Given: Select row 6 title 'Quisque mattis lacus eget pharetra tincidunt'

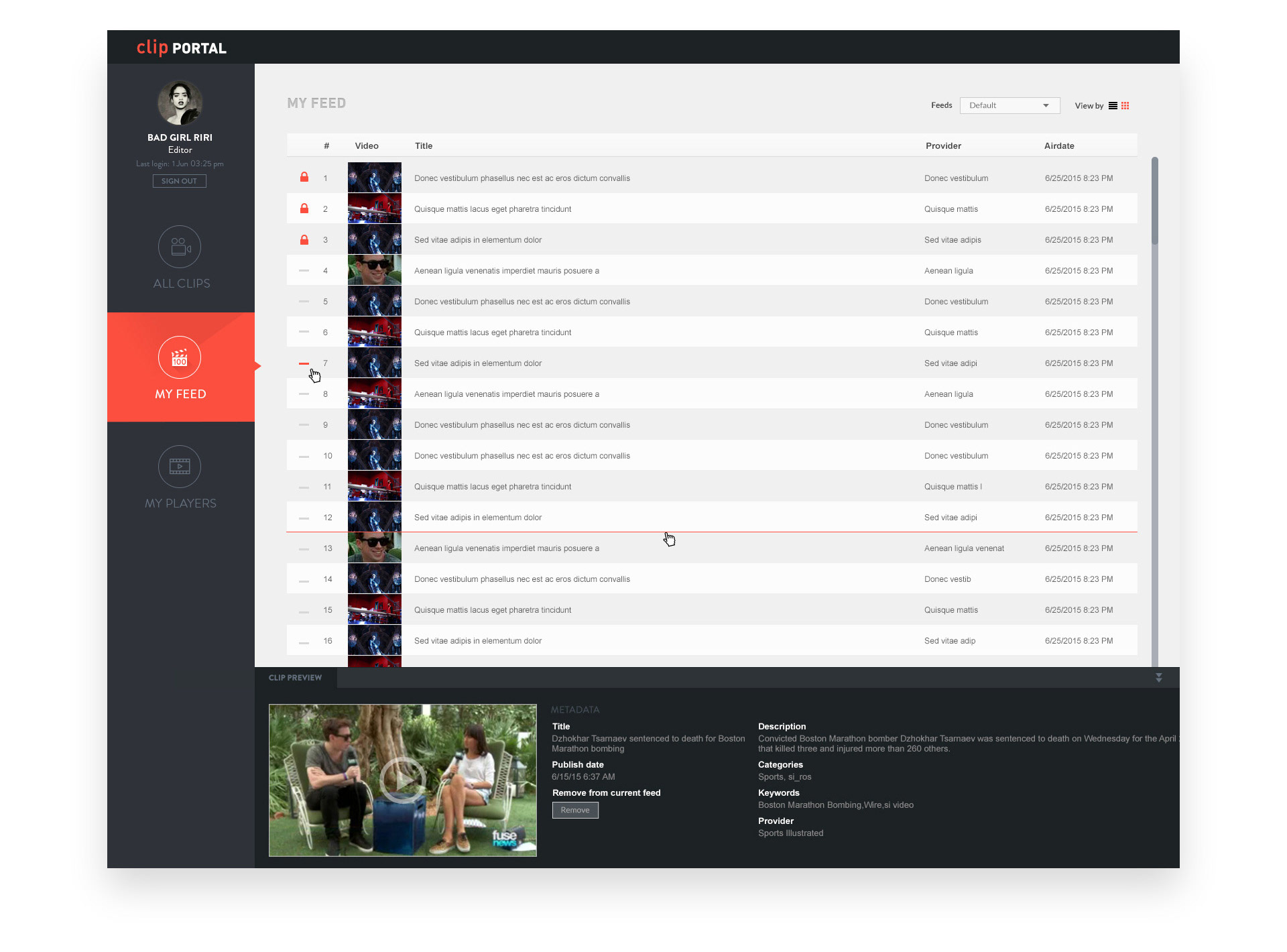Looking at the screenshot, I should tap(493, 333).
